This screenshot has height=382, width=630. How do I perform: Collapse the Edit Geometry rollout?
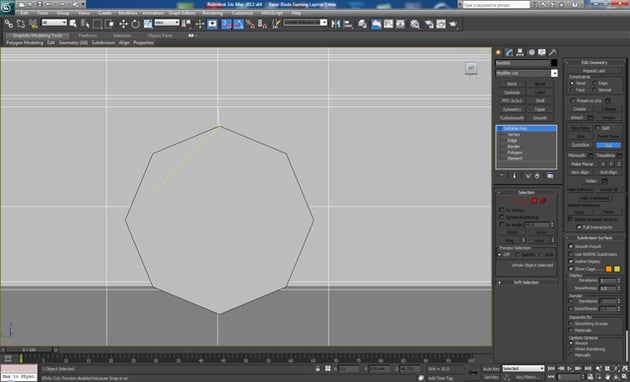click(x=594, y=62)
